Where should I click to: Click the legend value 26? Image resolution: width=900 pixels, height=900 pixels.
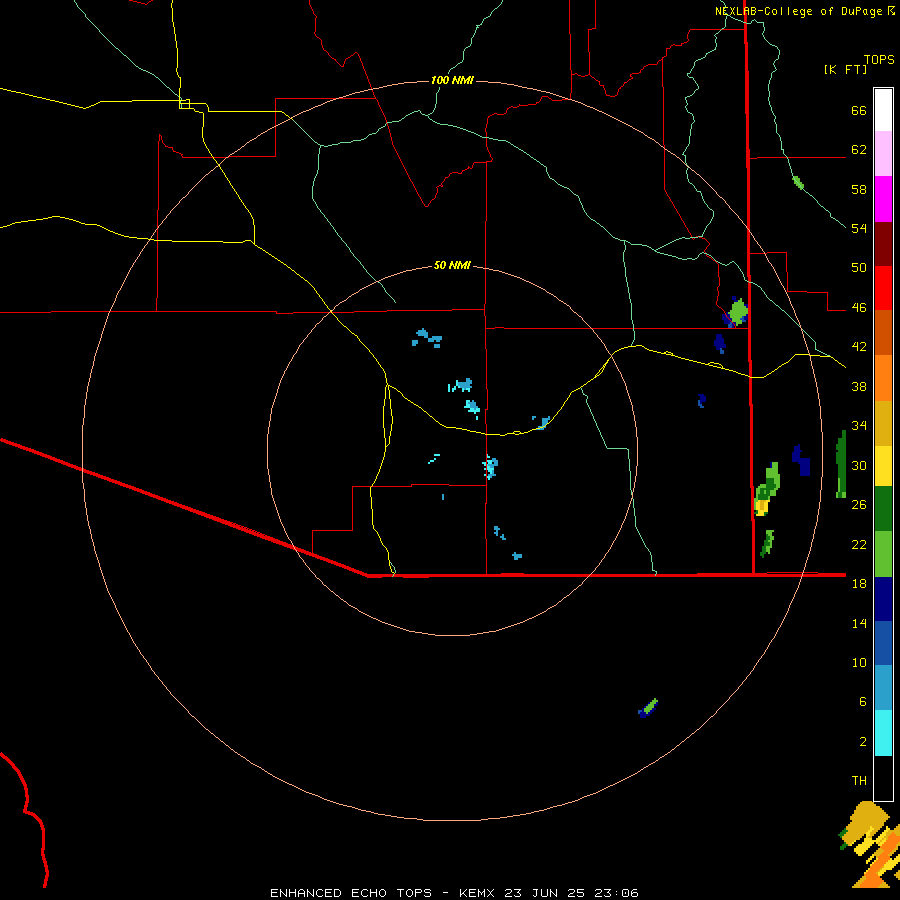point(859,505)
